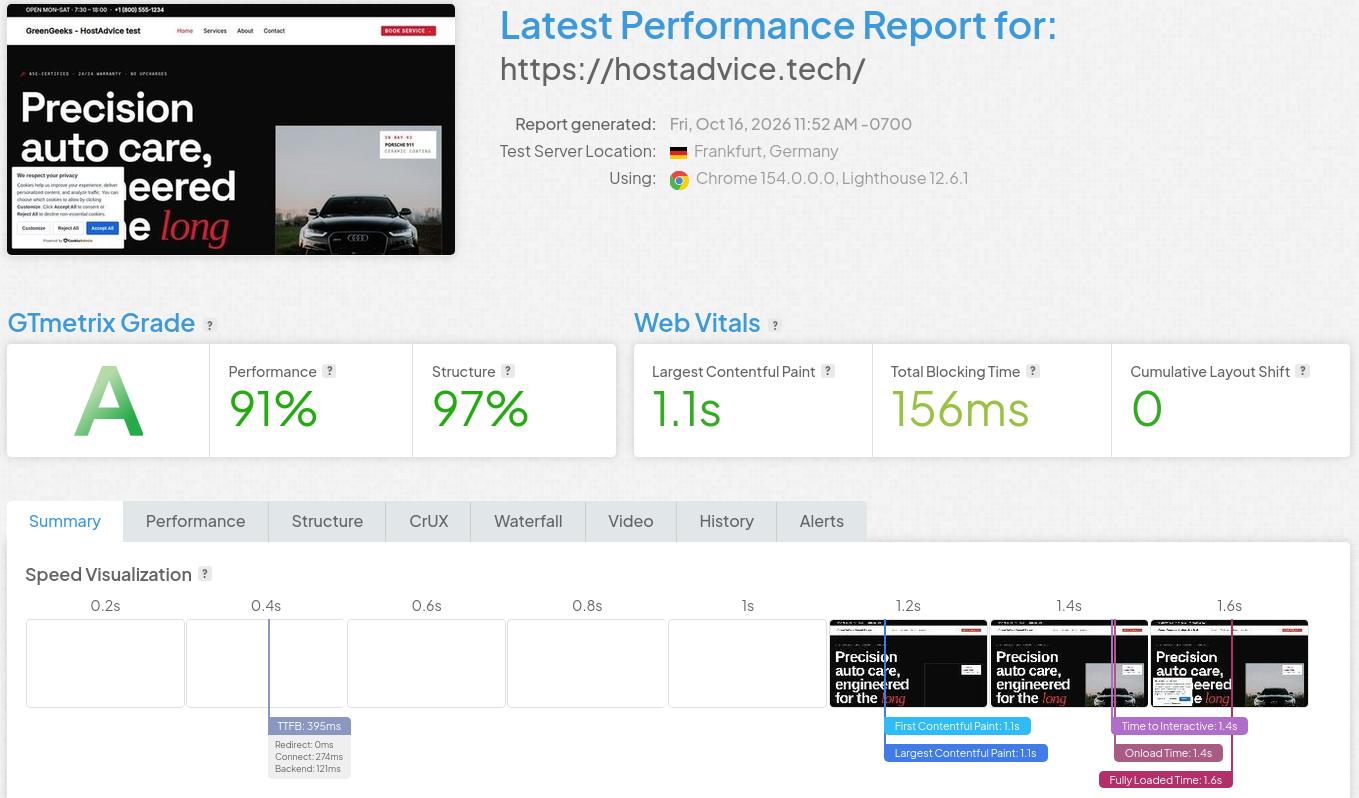Screen dimensions: 1359x798
Task: Click the Time to Interactive: 1.4s marker
Action: point(1180,726)
